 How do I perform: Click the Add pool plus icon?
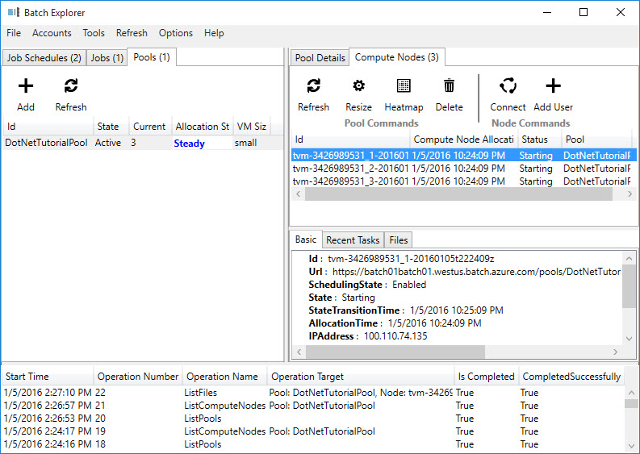[26, 87]
